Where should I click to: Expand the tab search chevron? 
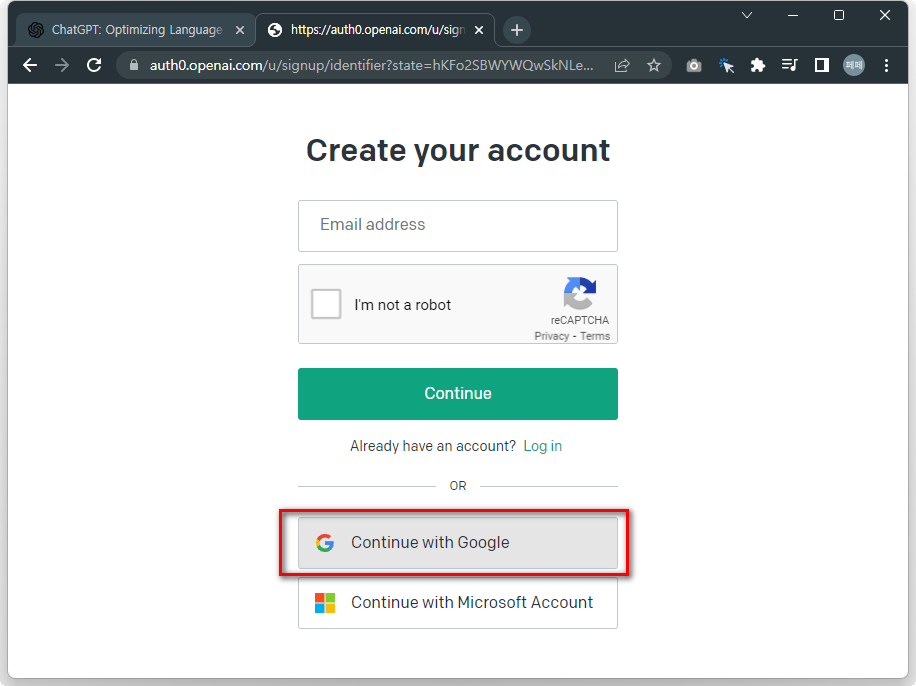[747, 15]
